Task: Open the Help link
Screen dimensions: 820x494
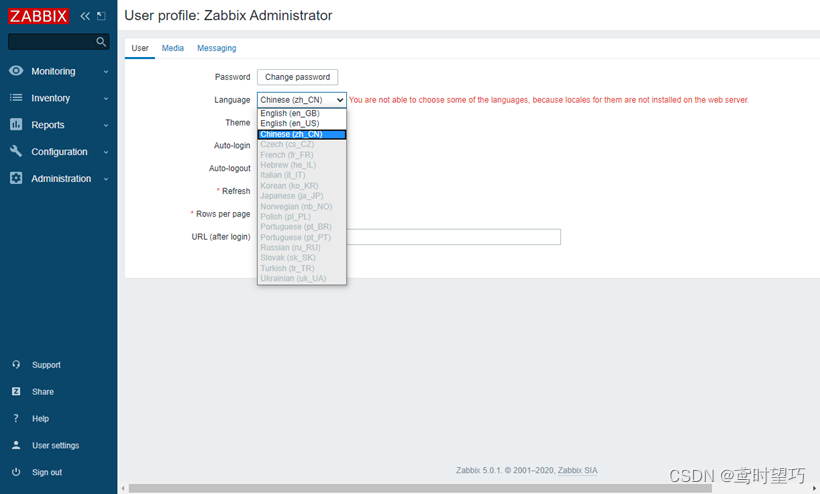Action: click(x=40, y=419)
